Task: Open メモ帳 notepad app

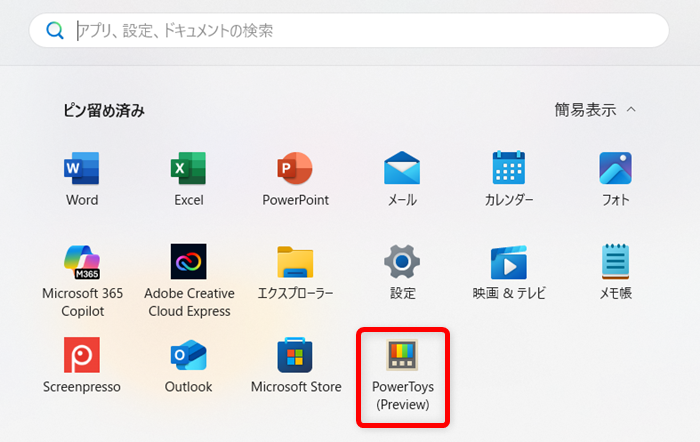Action: 616,272
